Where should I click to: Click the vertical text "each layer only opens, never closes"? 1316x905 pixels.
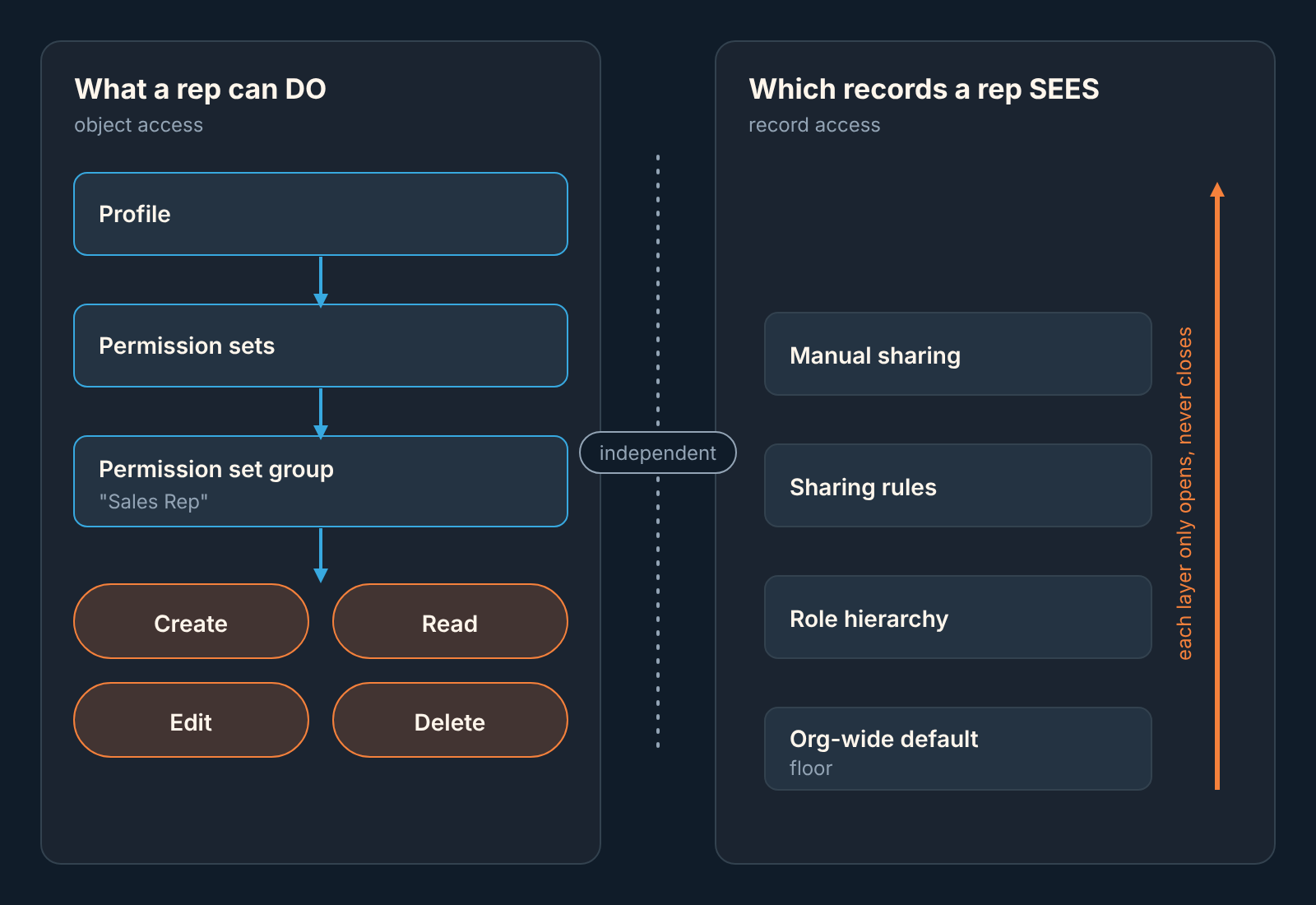(1185, 494)
